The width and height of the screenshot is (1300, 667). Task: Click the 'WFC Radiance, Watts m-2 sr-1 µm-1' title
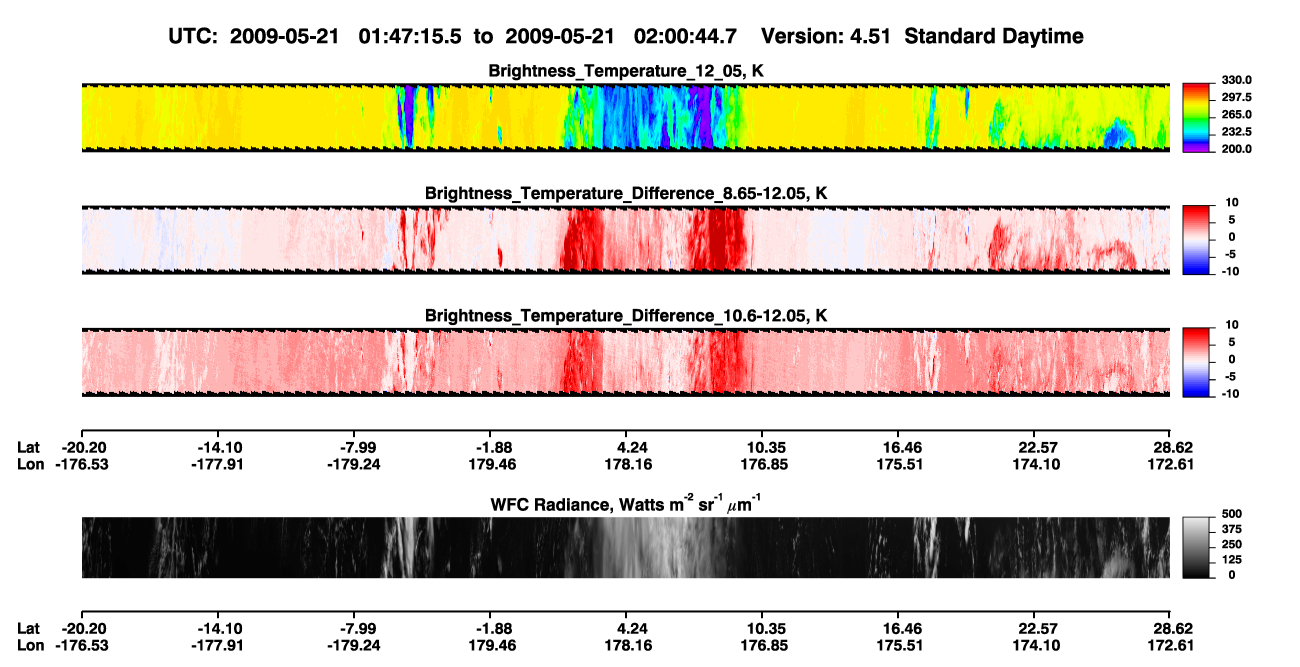[x=626, y=503]
